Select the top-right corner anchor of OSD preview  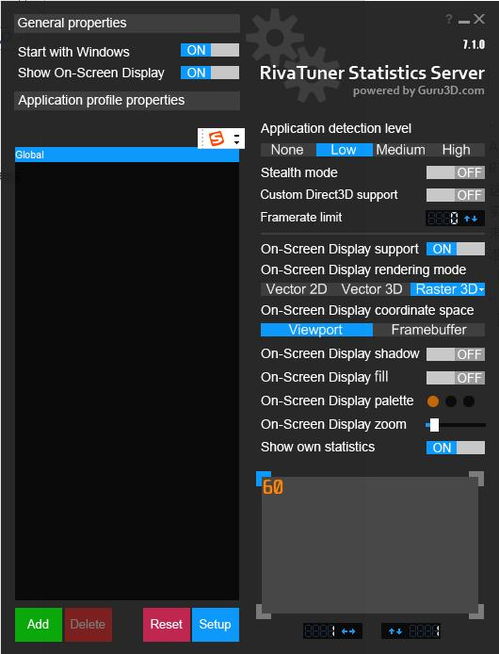[477, 479]
